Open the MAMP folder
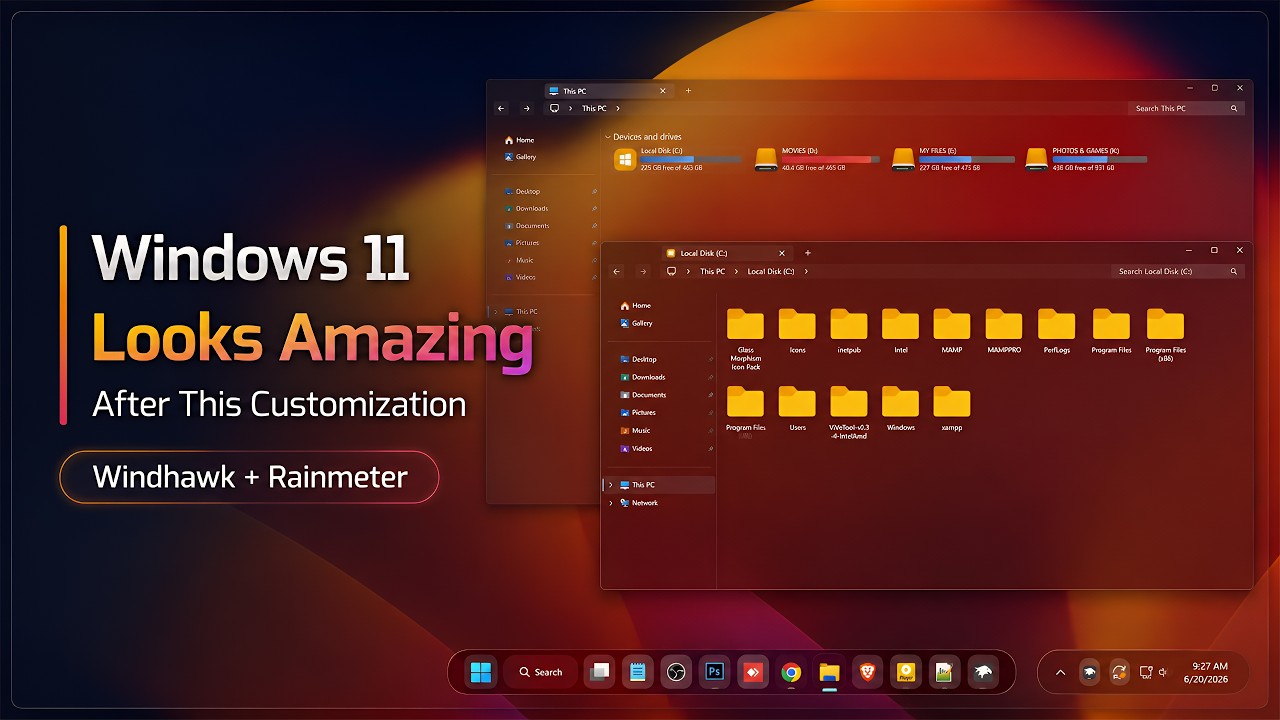The image size is (1280, 720). click(x=952, y=332)
